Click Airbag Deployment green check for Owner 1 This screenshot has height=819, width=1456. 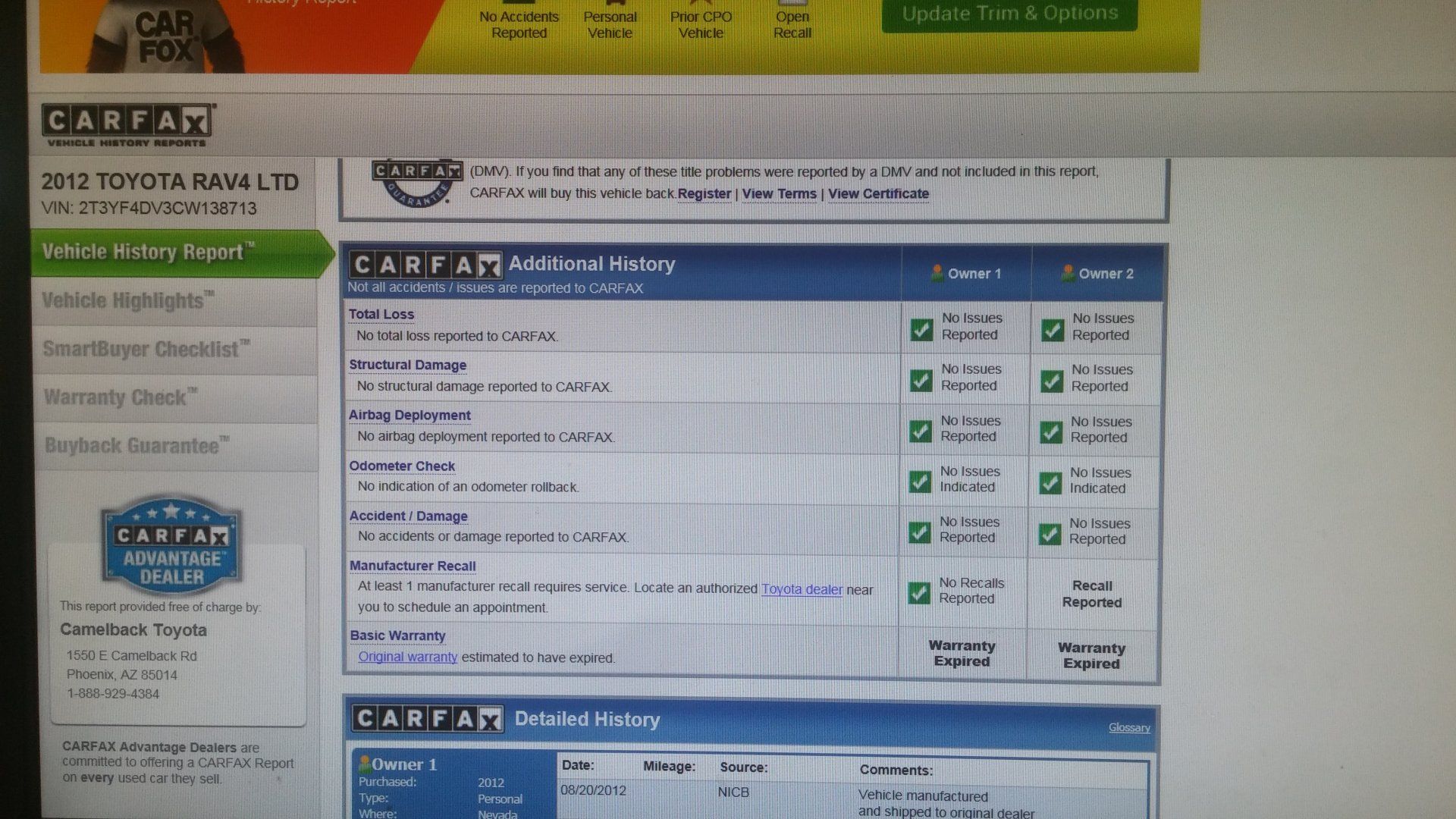(921, 431)
